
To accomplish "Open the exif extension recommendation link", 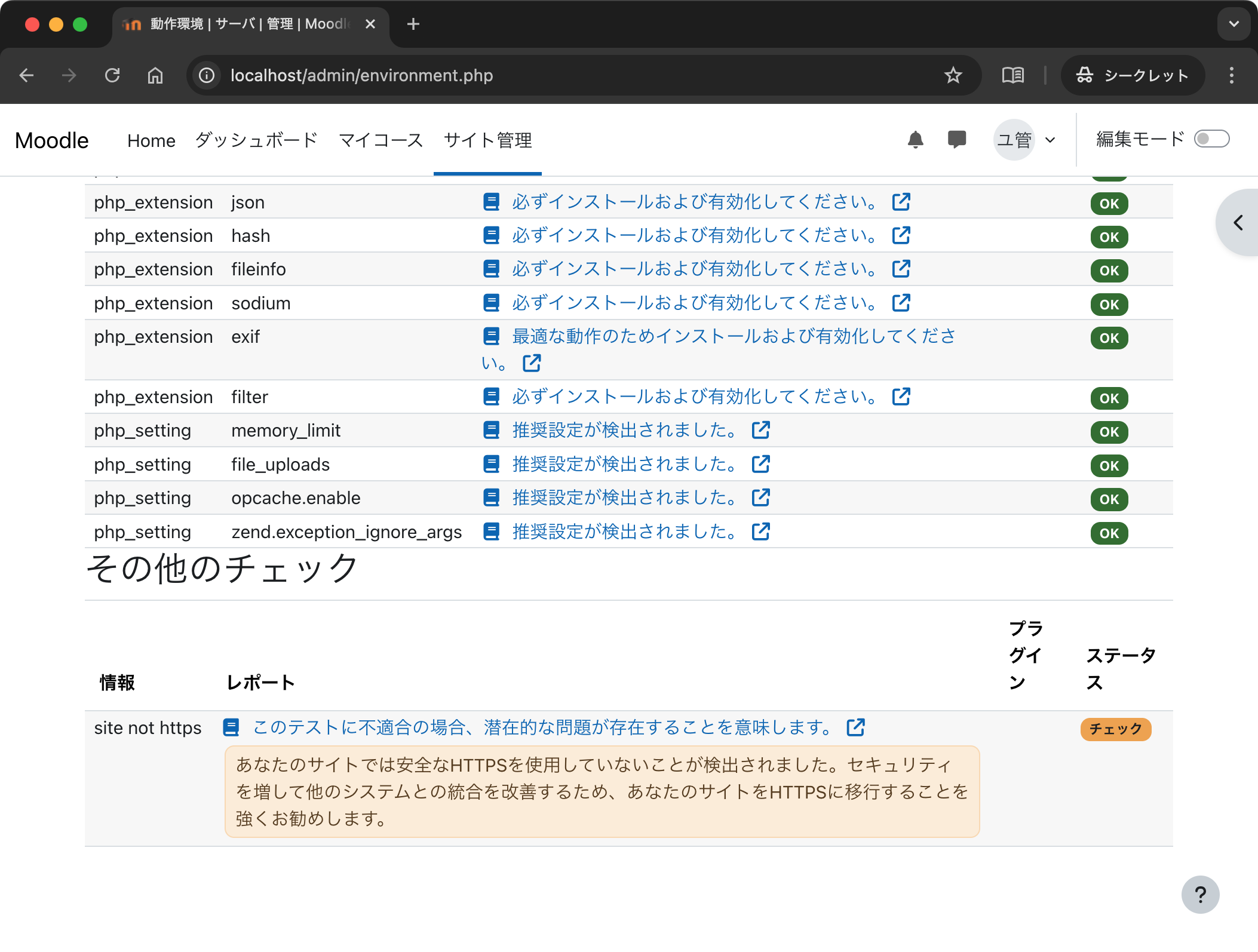I will click(734, 337).
